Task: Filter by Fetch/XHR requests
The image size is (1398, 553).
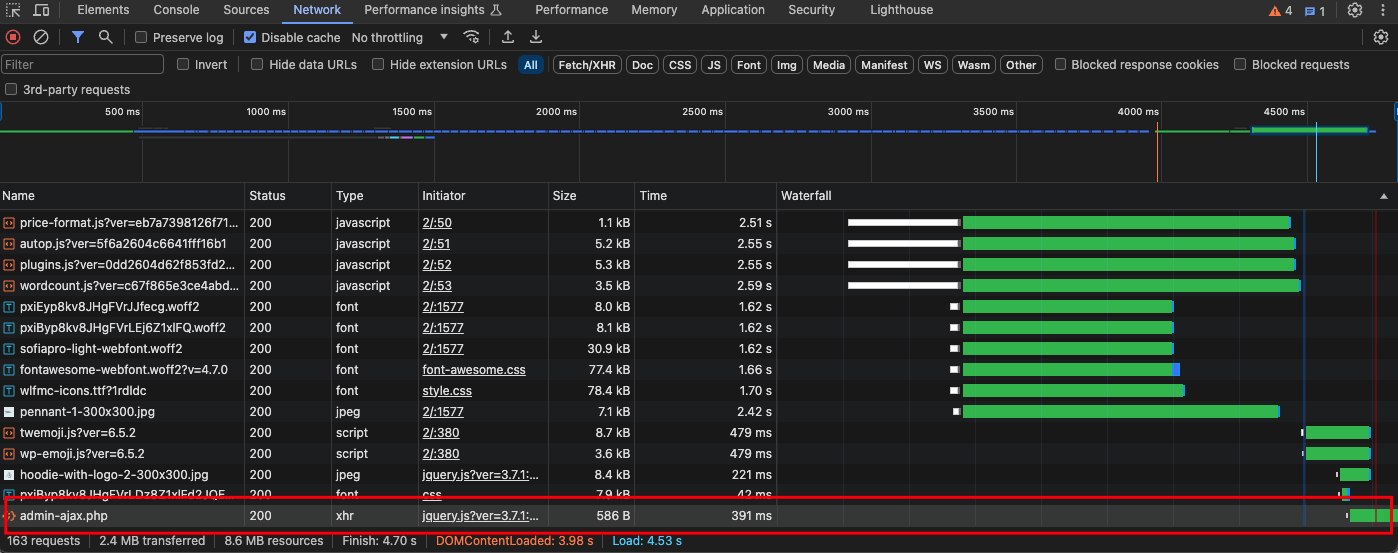Action: (x=587, y=65)
